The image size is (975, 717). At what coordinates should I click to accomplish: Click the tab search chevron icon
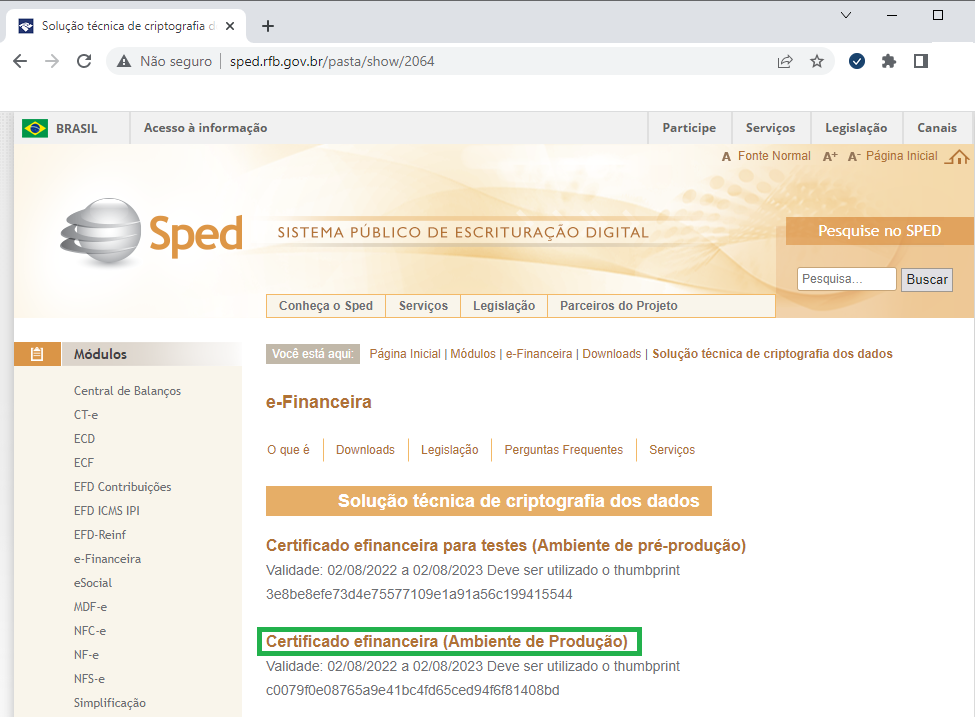846,15
